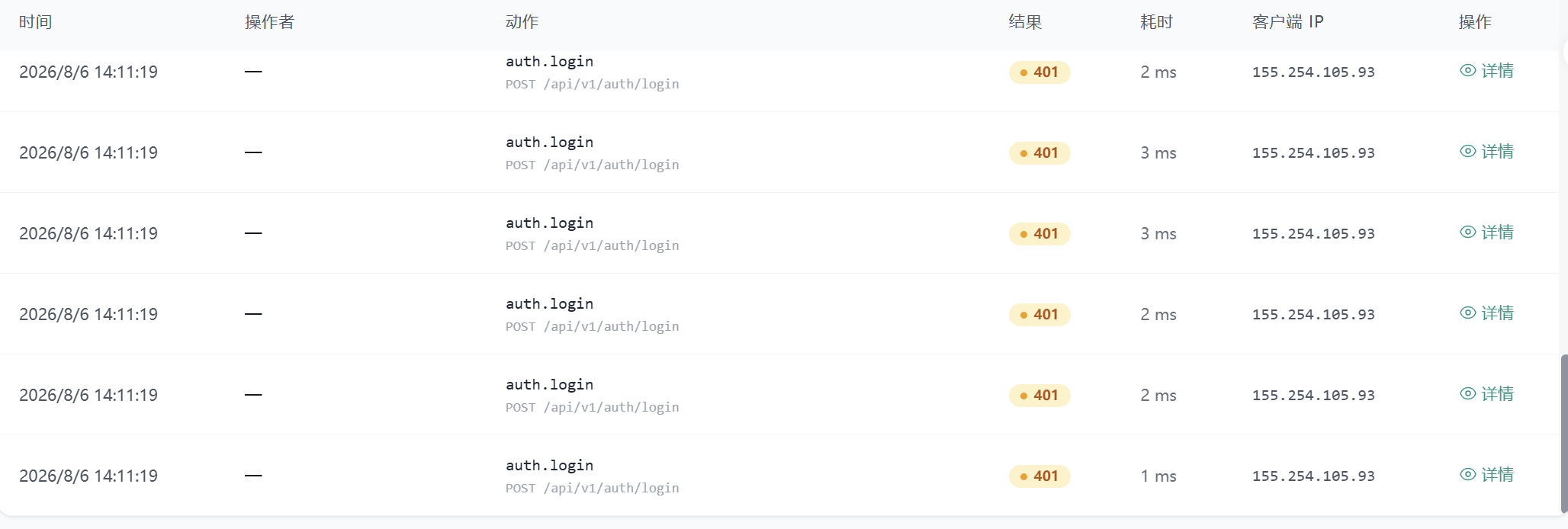This screenshot has height=529, width=1568.
Task: Click the 详情 link in the 1 ms row
Action: tap(1498, 474)
